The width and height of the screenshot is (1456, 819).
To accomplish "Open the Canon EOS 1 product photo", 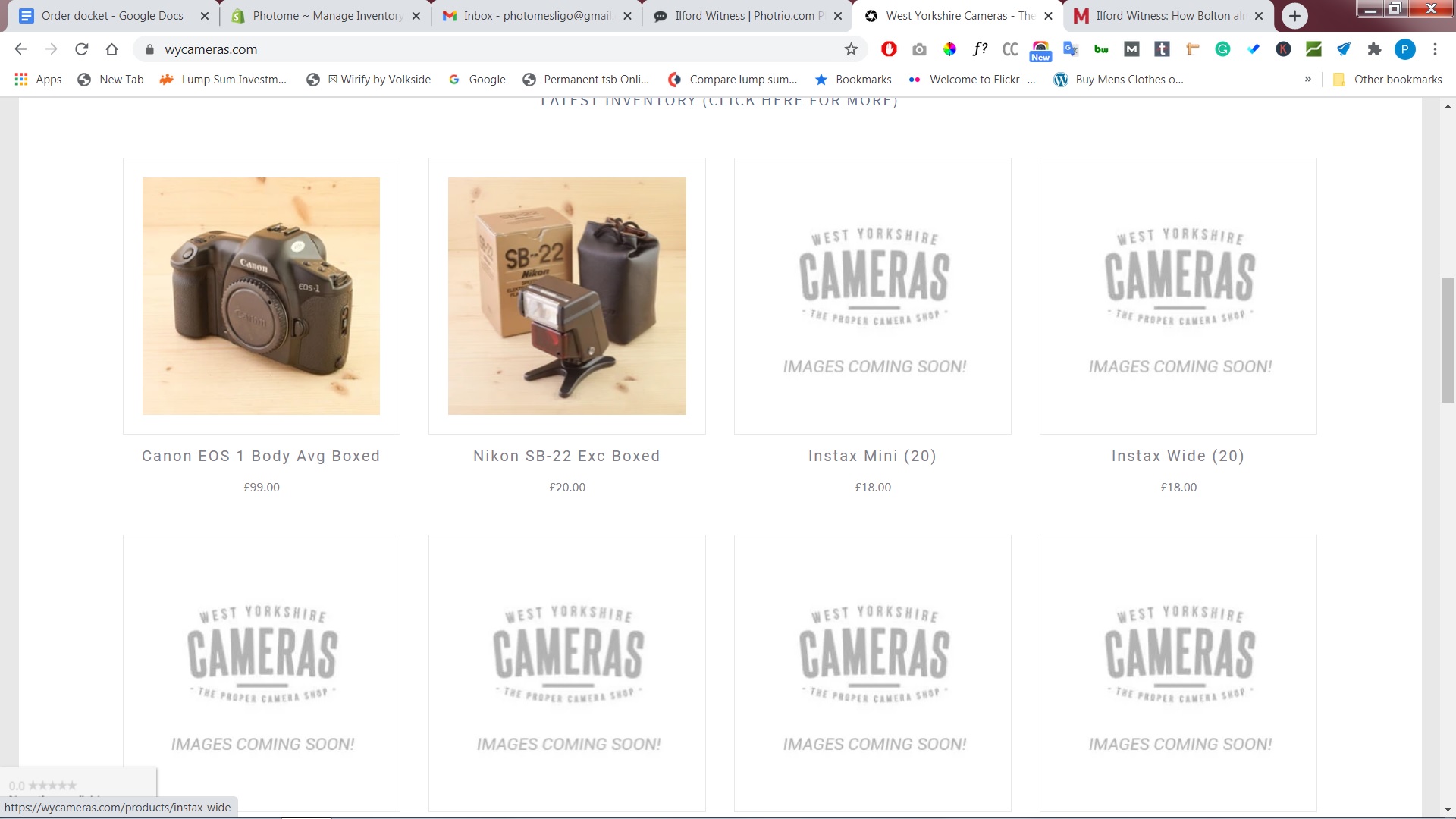I will click(x=261, y=296).
